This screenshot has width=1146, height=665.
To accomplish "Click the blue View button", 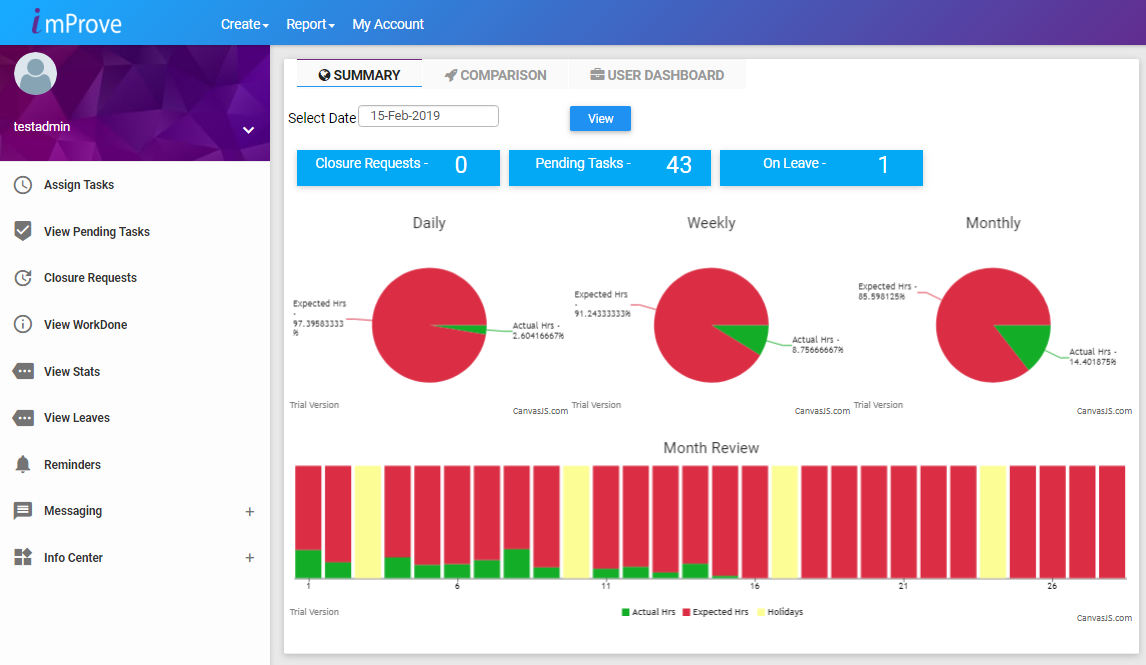I will [x=600, y=118].
